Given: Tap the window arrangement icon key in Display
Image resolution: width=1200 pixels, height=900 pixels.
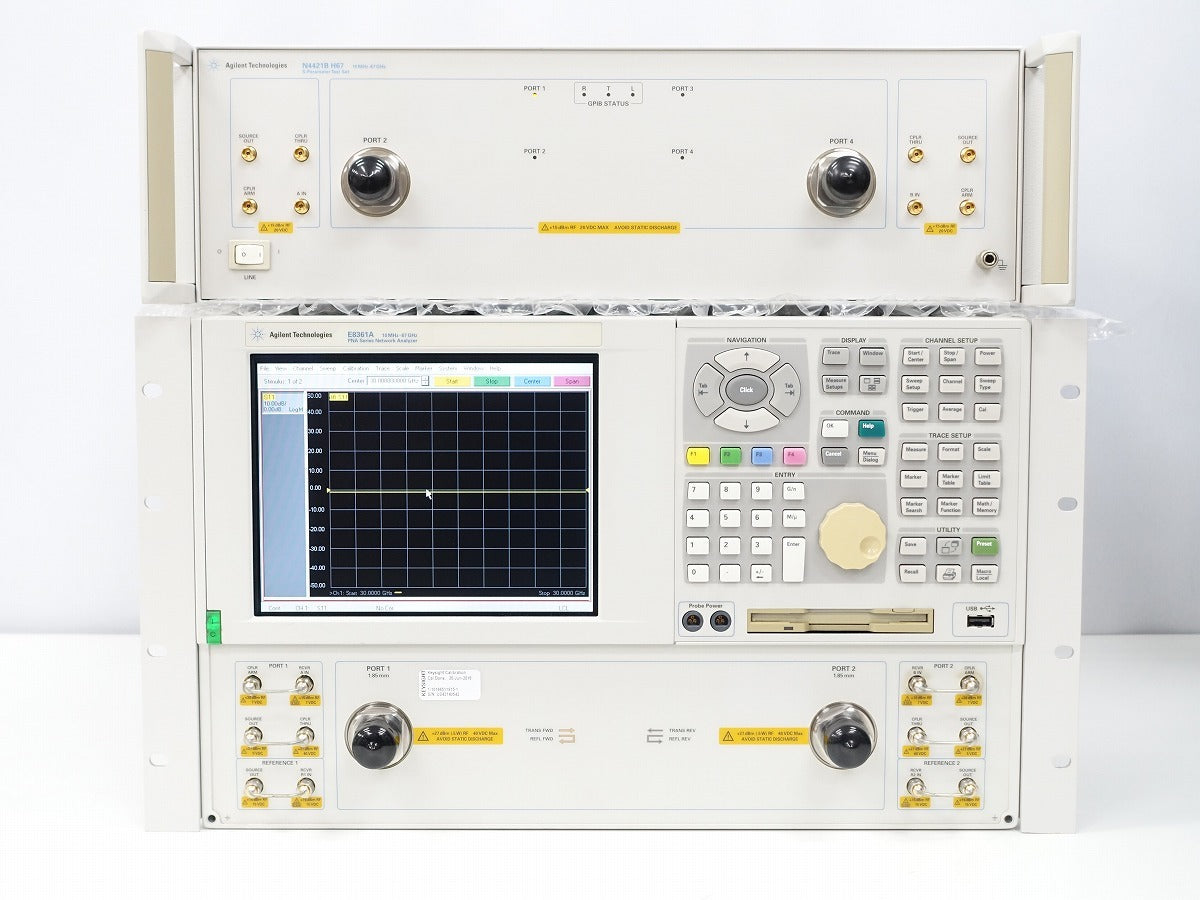Looking at the screenshot, I should [872, 383].
